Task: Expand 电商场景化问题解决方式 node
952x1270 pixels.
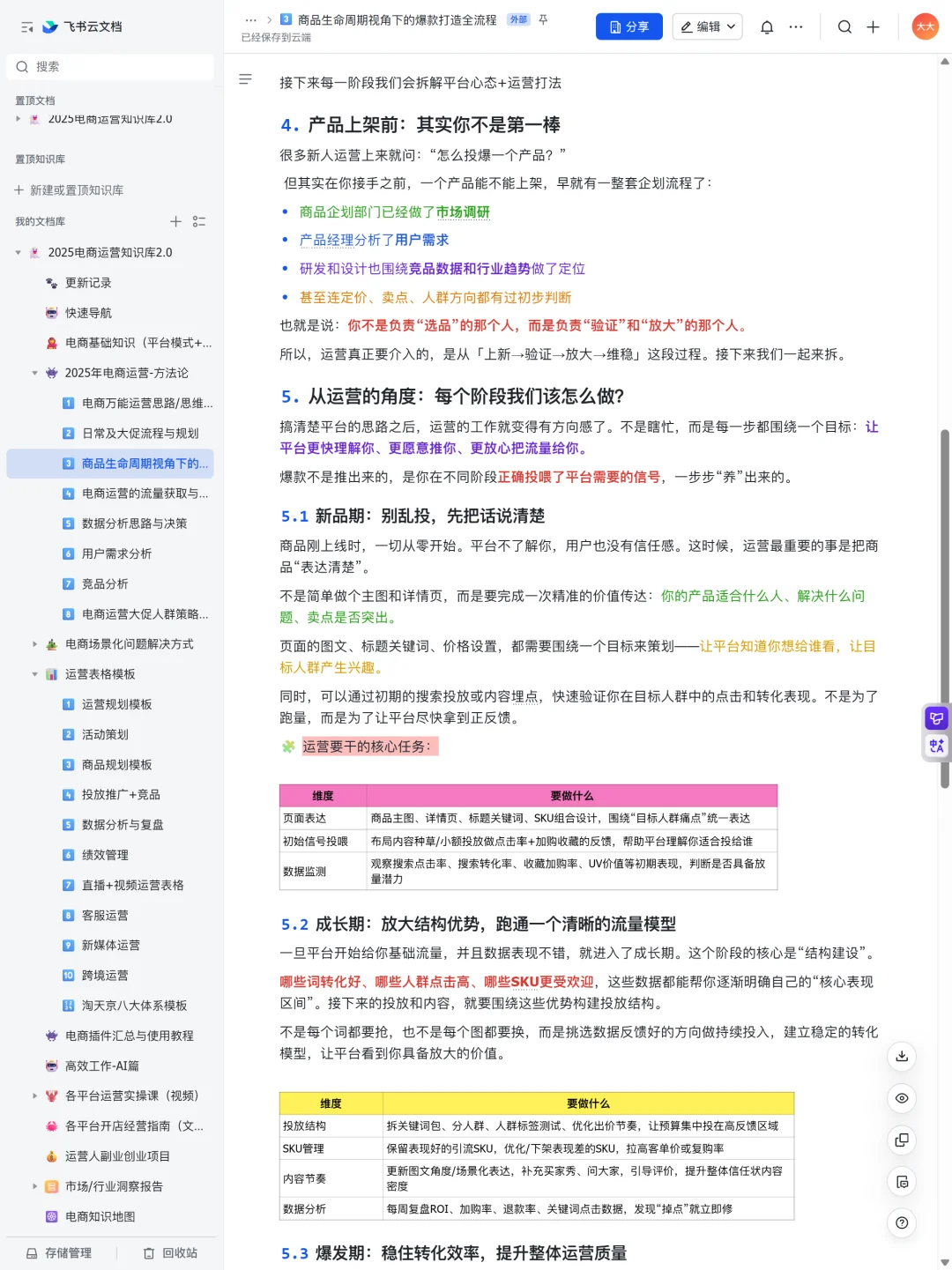Action: tap(35, 644)
